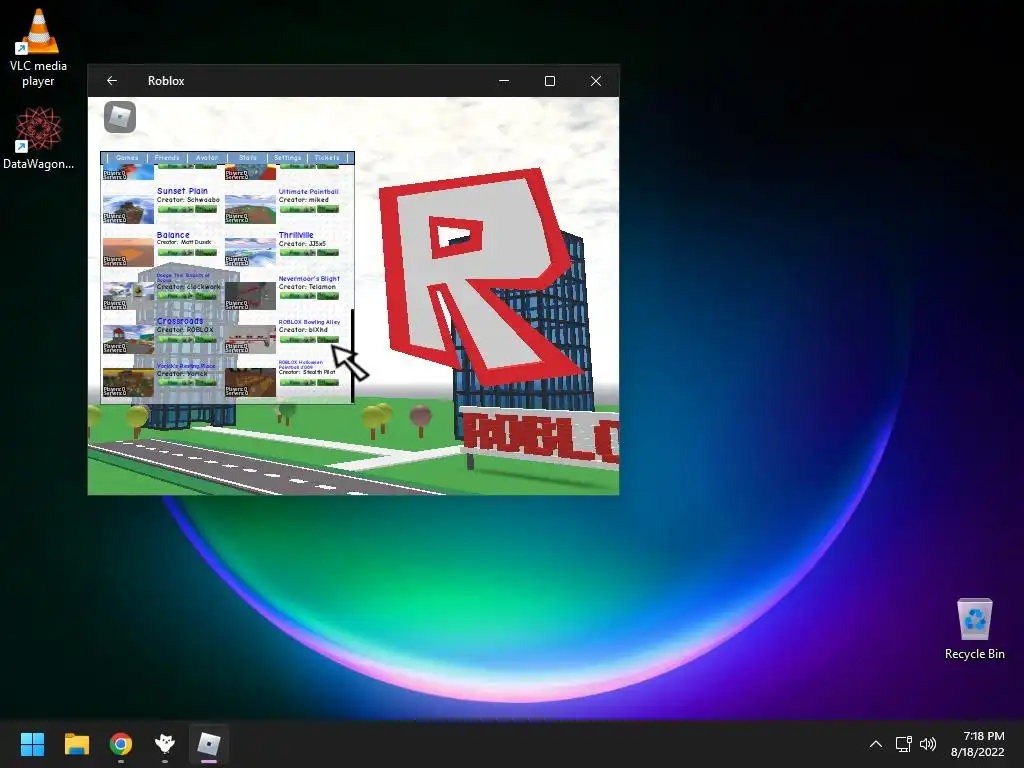Click the wider green button under Balance
This screenshot has height=768, width=1024.
175,252
